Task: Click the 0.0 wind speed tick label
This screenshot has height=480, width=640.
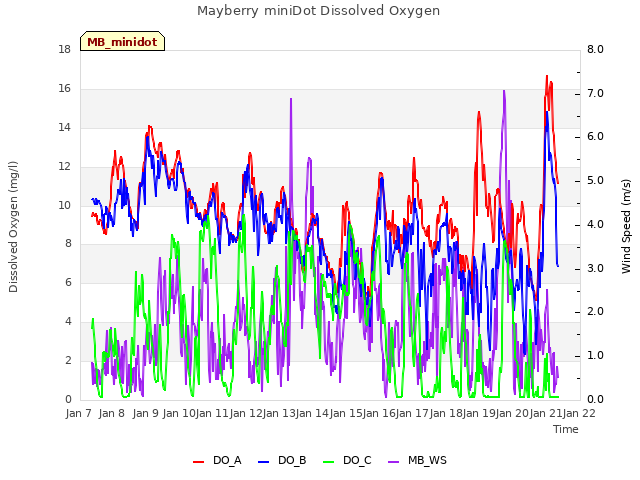Action: coord(595,400)
